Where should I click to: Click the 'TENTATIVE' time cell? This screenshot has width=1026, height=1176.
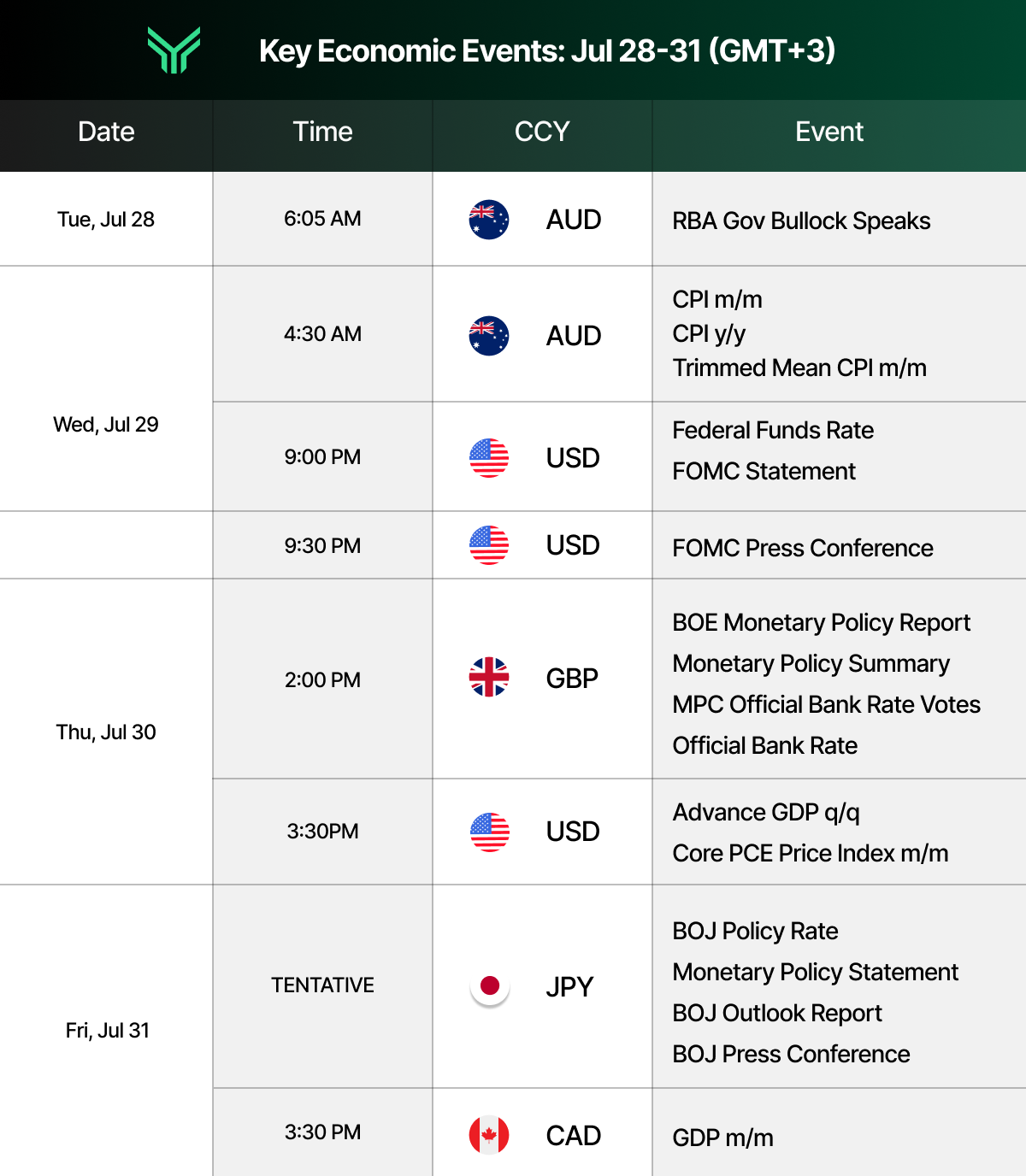coord(322,985)
